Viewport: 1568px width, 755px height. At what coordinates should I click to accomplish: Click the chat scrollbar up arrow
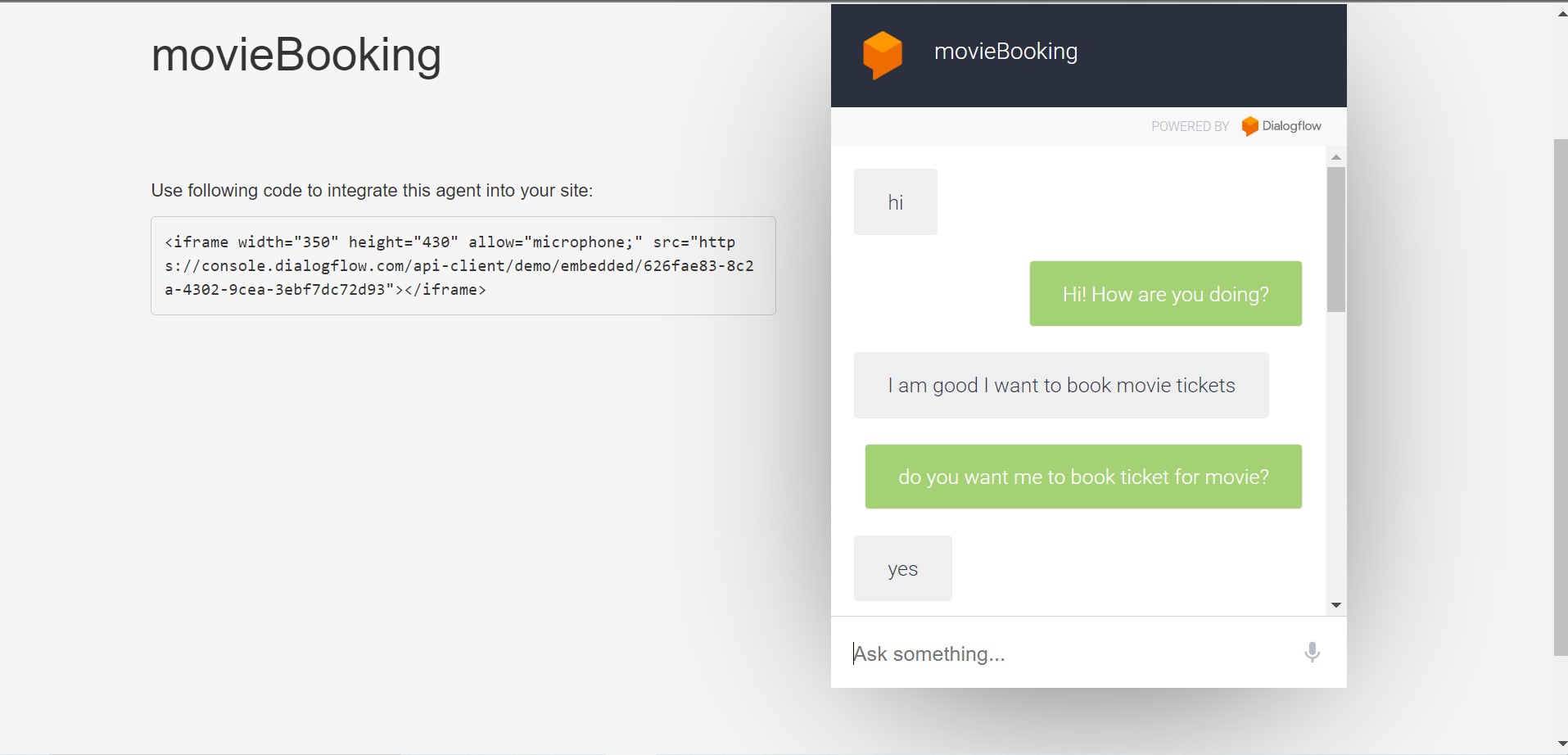point(1336,157)
